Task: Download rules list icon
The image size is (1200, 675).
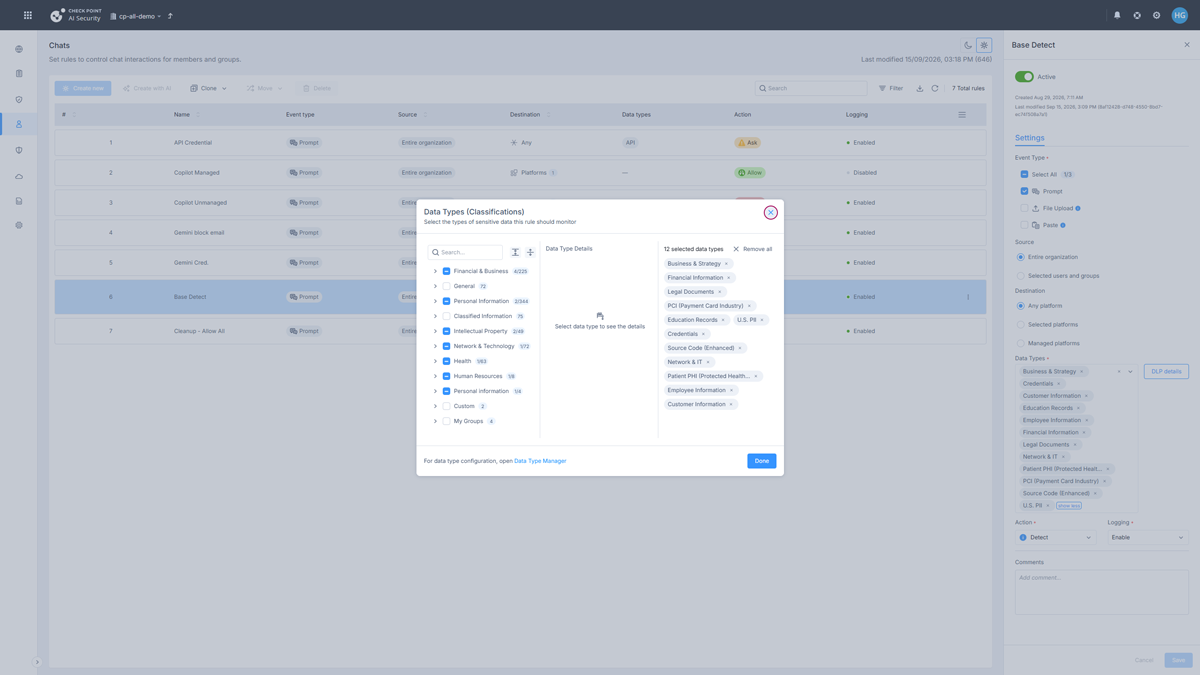Action: coord(920,88)
